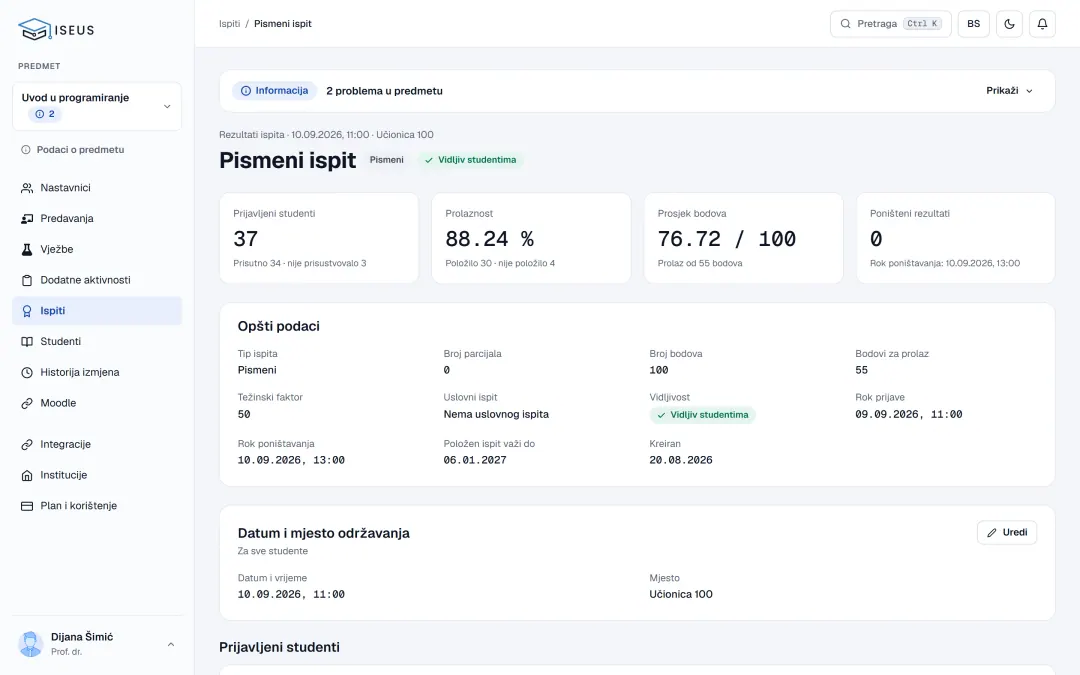The width and height of the screenshot is (1080, 675).
Task: Click the Pismeni tag beside the title
Action: click(386, 160)
